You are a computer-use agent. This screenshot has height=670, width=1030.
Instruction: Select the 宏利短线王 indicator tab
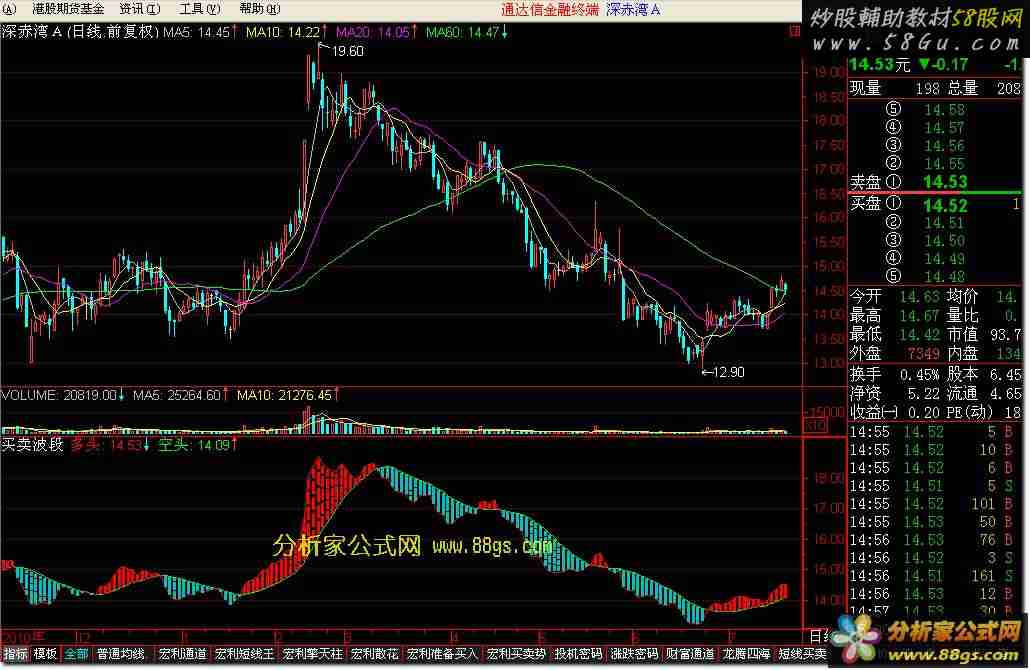click(x=244, y=654)
